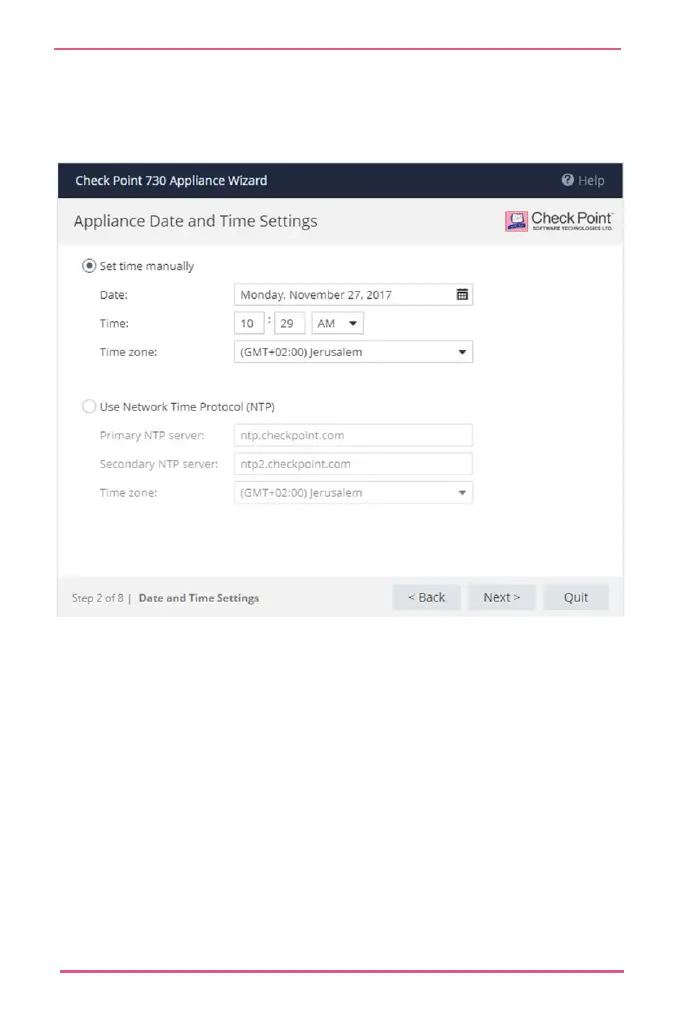Go back with the < Back button
Image resolution: width=680 pixels, height=1021 pixels.
(427, 597)
